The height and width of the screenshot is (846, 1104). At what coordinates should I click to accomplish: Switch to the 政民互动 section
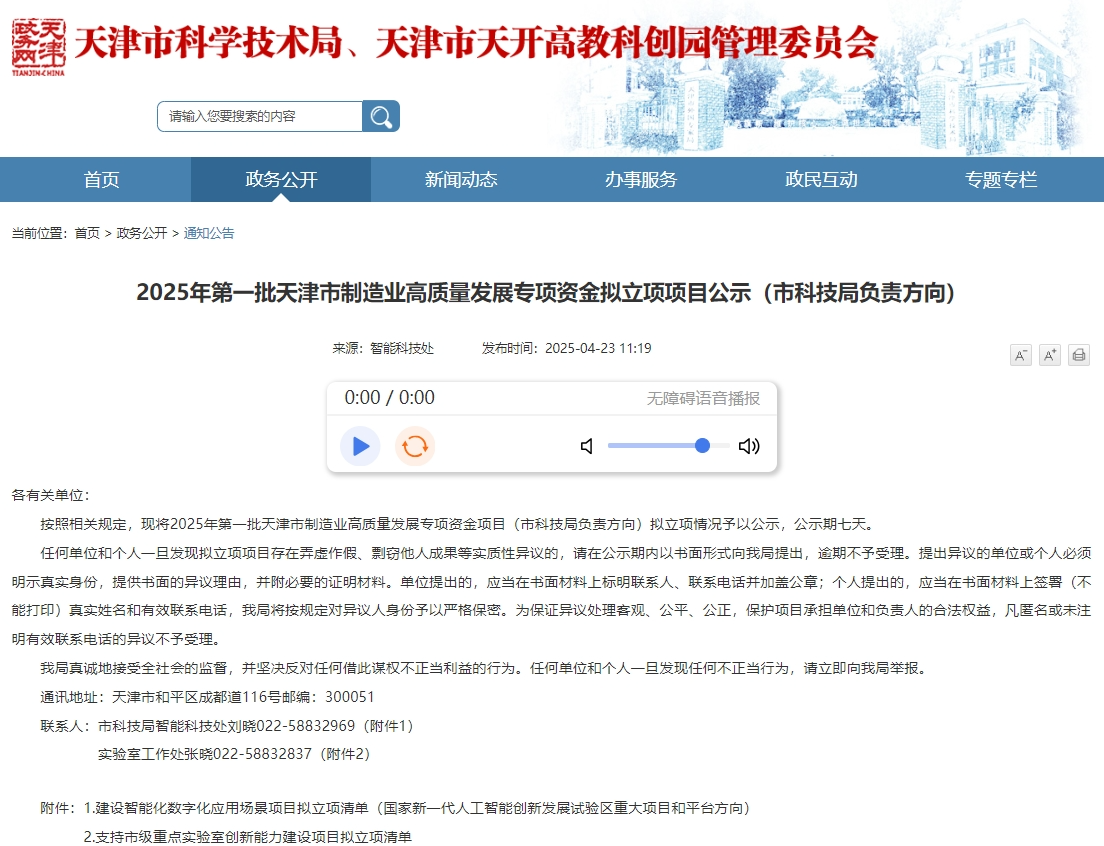pyautogui.click(x=823, y=179)
